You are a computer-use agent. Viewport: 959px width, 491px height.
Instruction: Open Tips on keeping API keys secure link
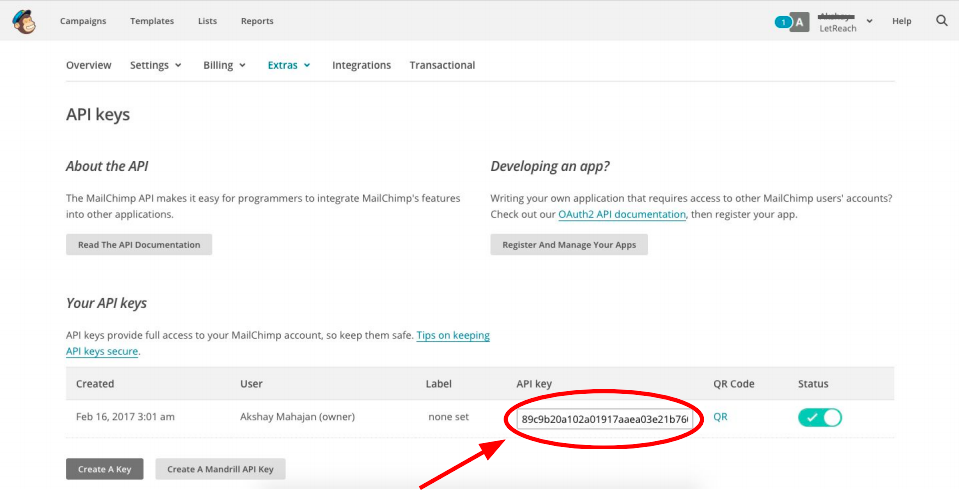(x=453, y=336)
